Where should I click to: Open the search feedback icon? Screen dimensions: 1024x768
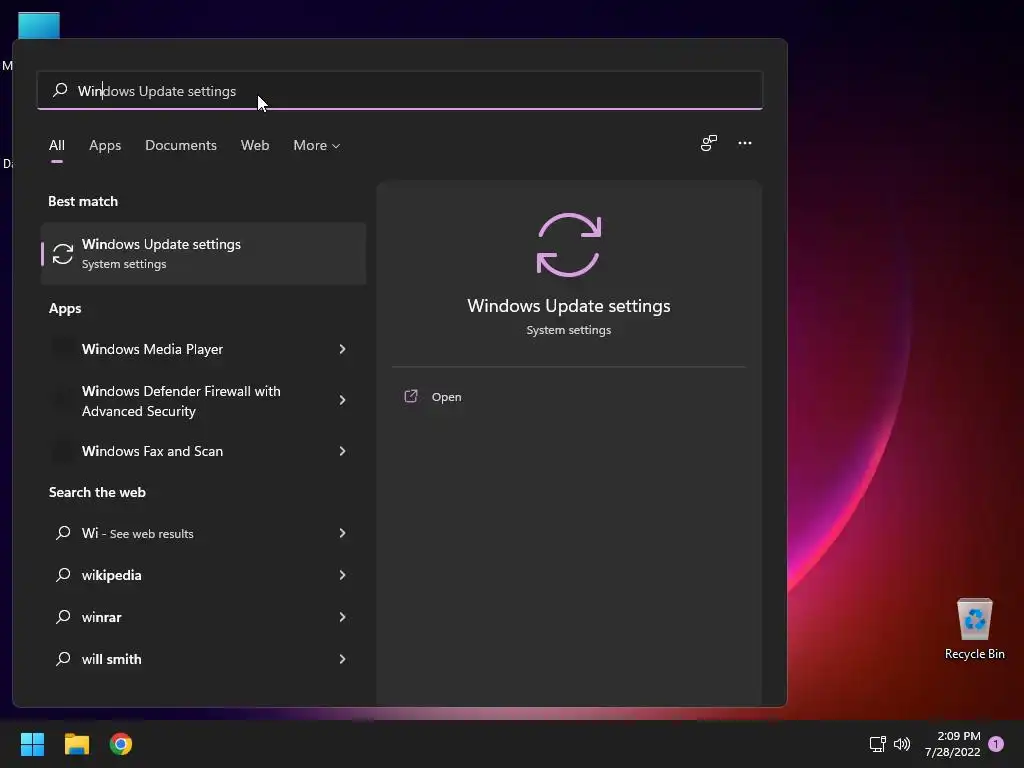click(709, 143)
